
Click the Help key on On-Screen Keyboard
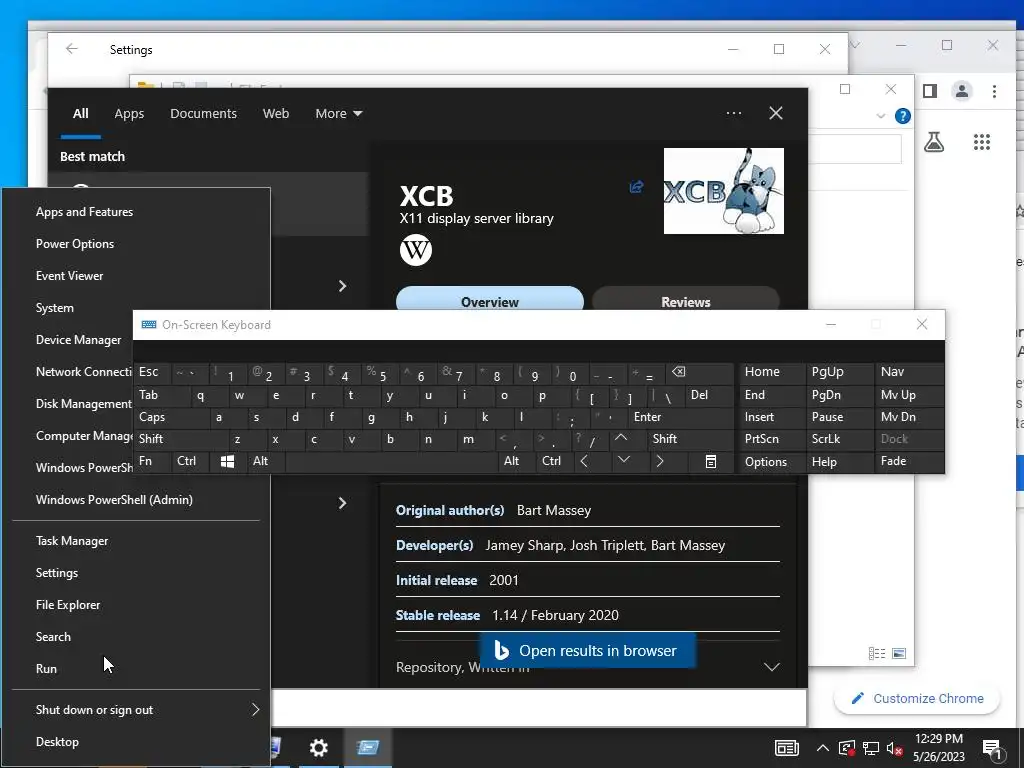coord(840,462)
